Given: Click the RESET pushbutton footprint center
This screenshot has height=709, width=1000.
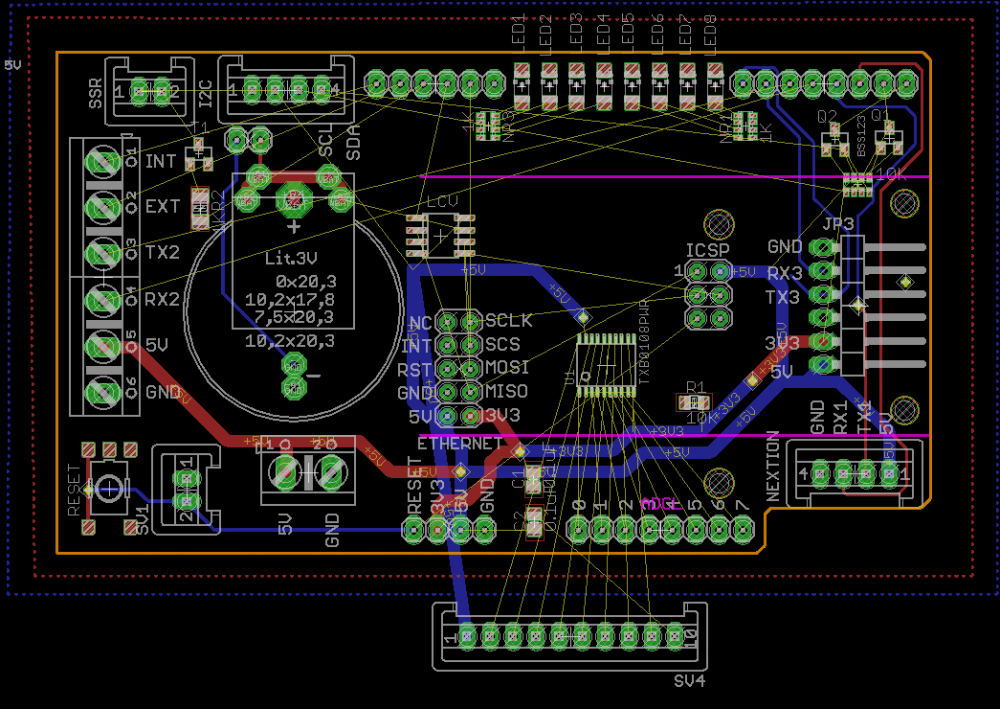Looking at the screenshot, I should pyautogui.click(x=109, y=488).
